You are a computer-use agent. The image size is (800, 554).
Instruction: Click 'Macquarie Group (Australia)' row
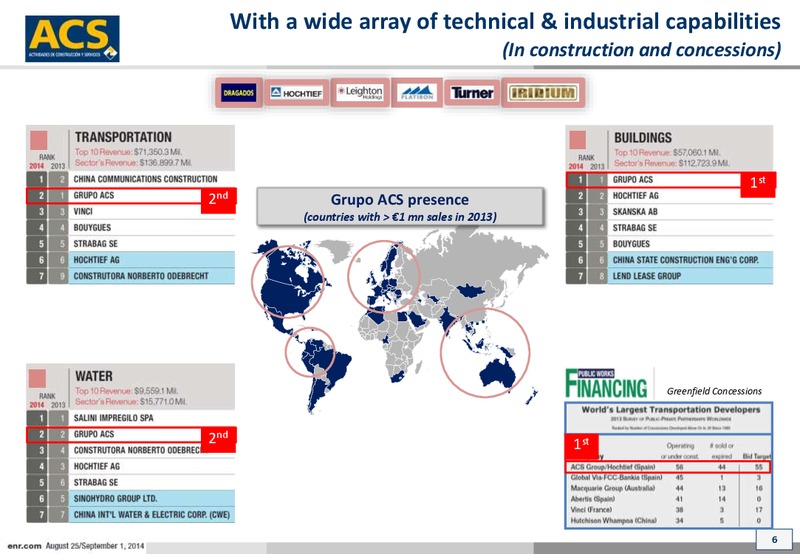coord(668,488)
